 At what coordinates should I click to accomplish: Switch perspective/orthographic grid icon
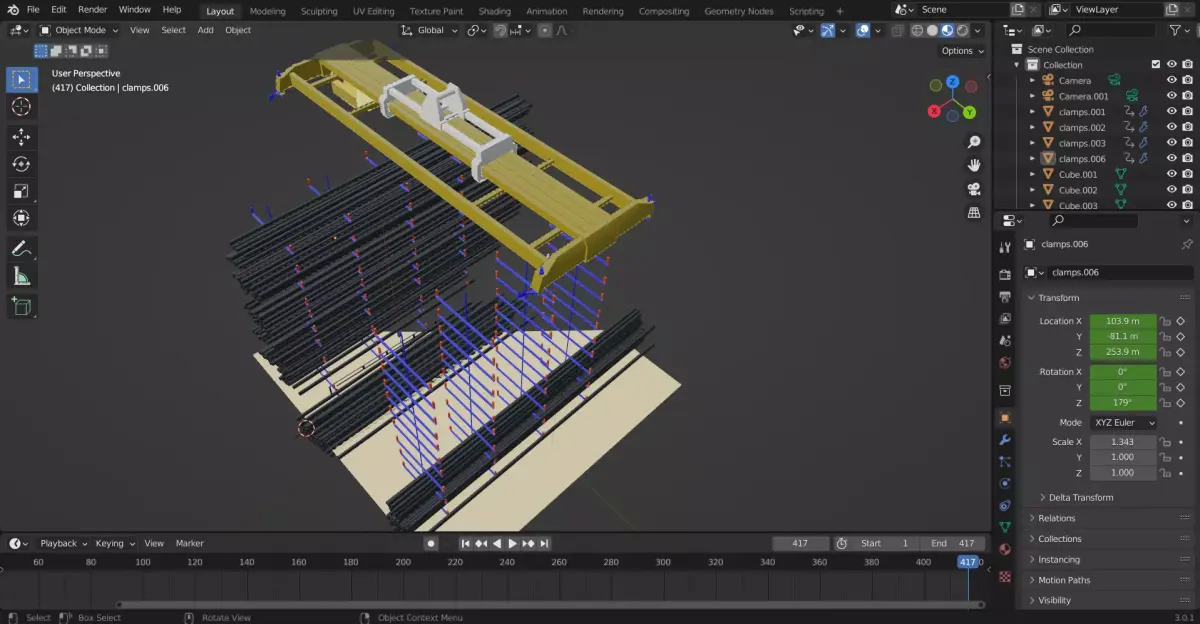pyautogui.click(x=974, y=213)
